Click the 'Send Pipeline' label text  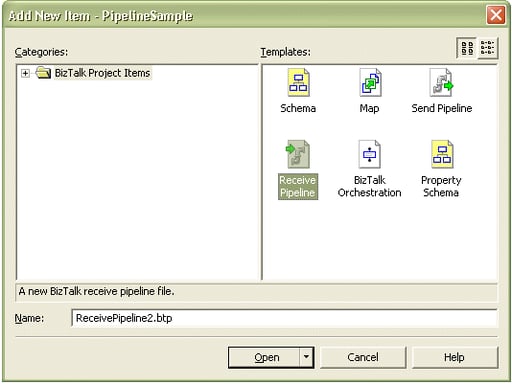coord(442,108)
